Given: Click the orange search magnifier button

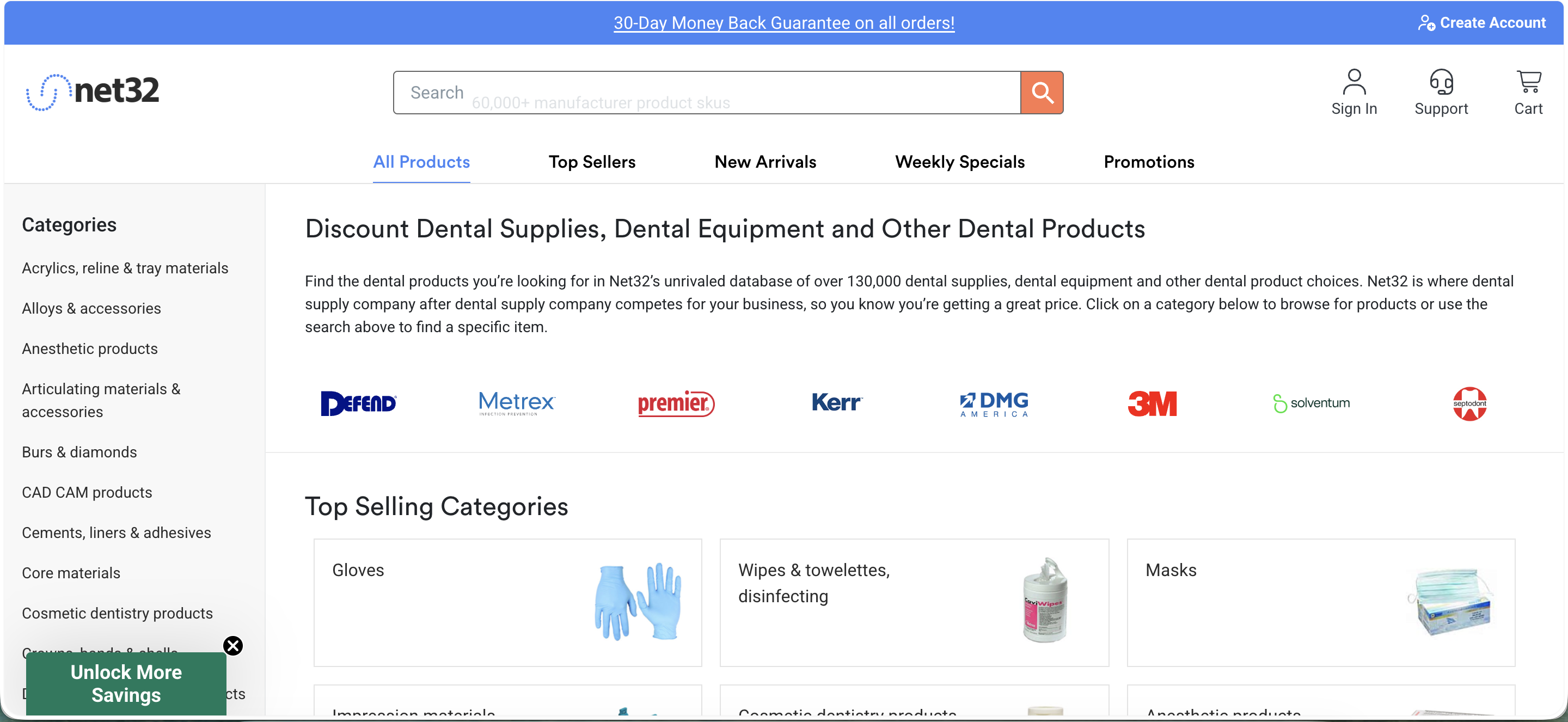Looking at the screenshot, I should pyautogui.click(x=1042, y=93).
